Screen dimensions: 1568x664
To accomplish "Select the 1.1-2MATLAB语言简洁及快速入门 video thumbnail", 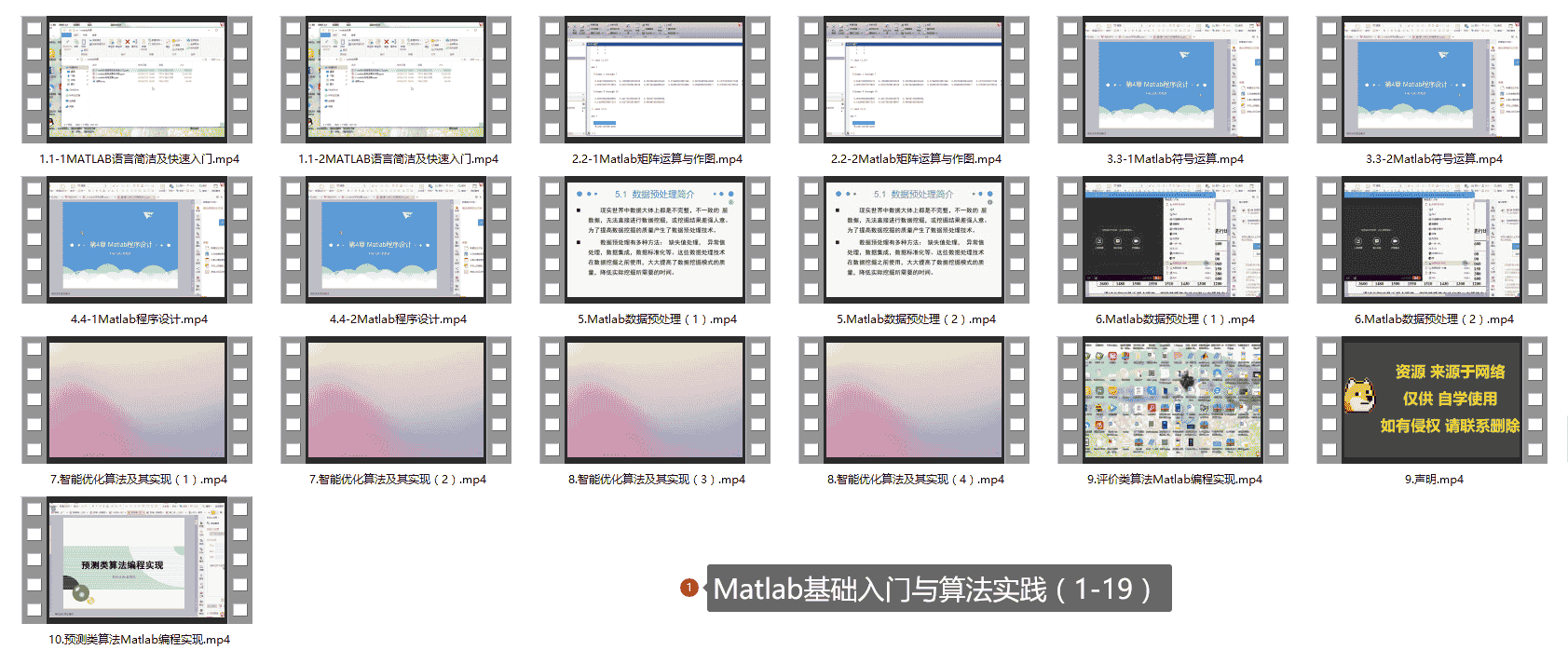I will (x=396, y=79).
